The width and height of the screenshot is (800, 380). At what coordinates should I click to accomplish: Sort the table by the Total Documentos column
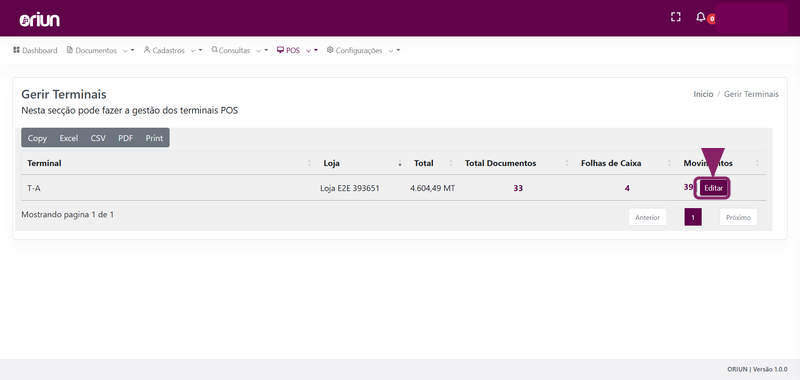516,163
